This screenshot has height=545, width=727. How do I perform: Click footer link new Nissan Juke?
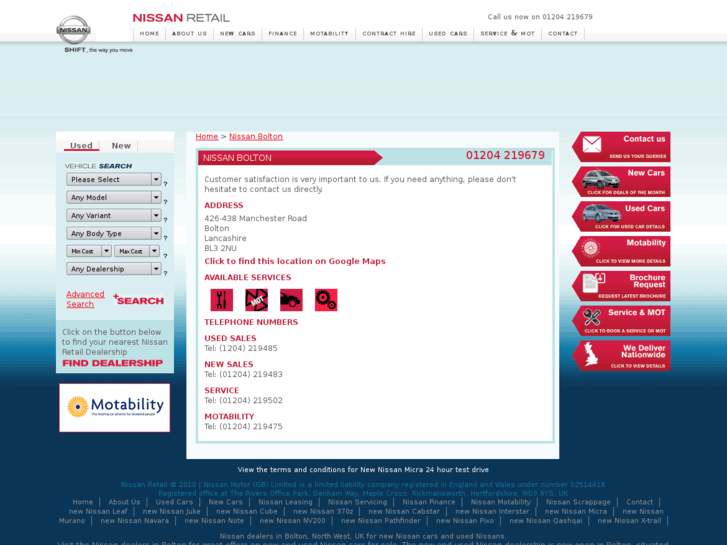coord(172,511)
